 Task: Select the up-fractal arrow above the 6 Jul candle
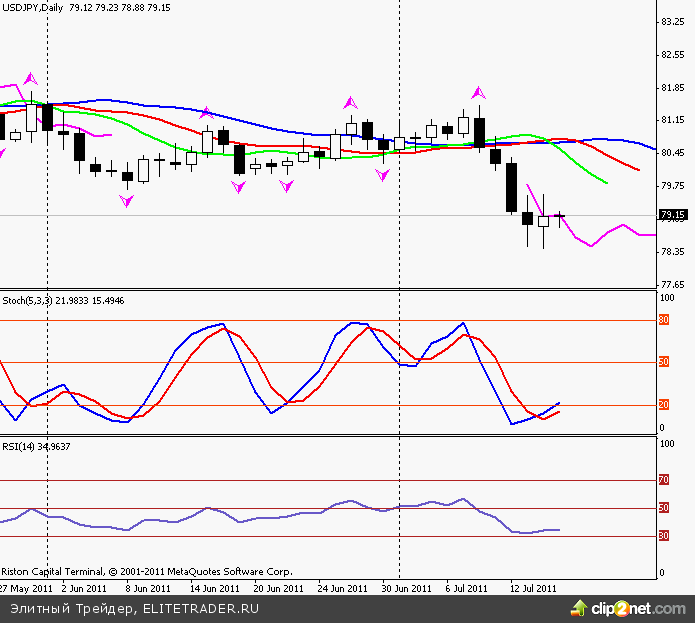[x=479, y=92]
